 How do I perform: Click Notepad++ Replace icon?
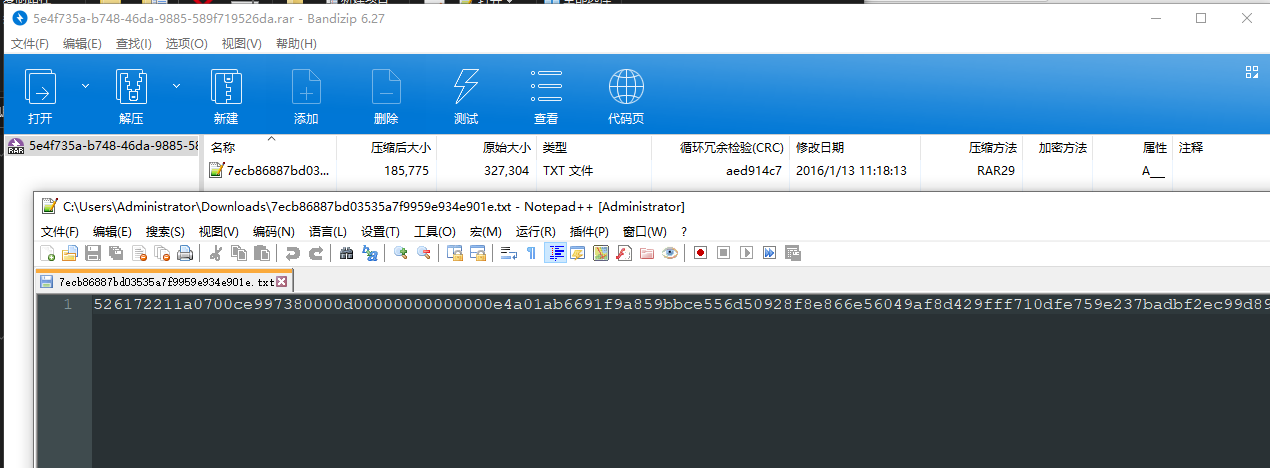pyautogui.click(x=370, y=253)
